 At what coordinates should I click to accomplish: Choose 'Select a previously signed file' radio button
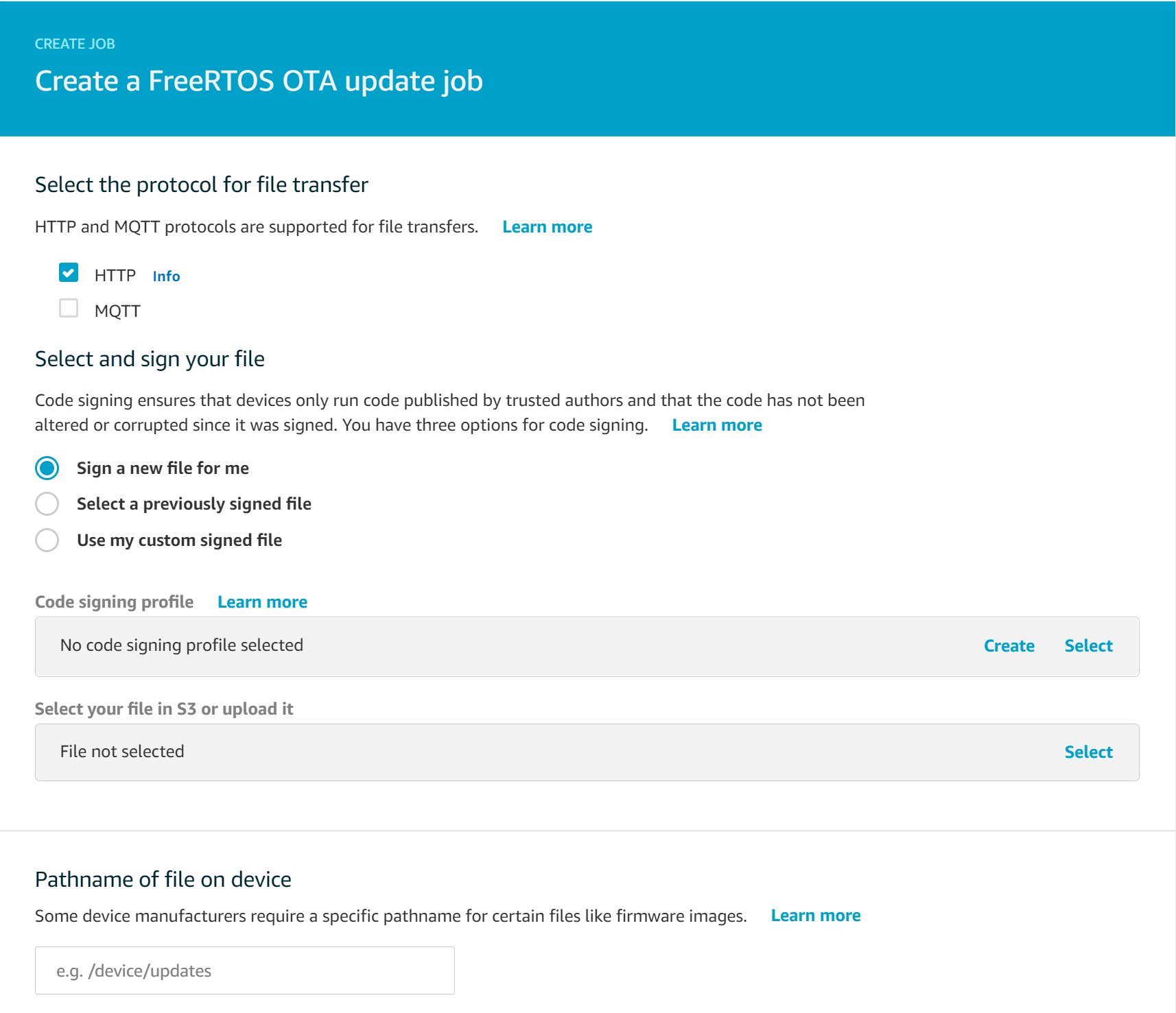point(47,504)
